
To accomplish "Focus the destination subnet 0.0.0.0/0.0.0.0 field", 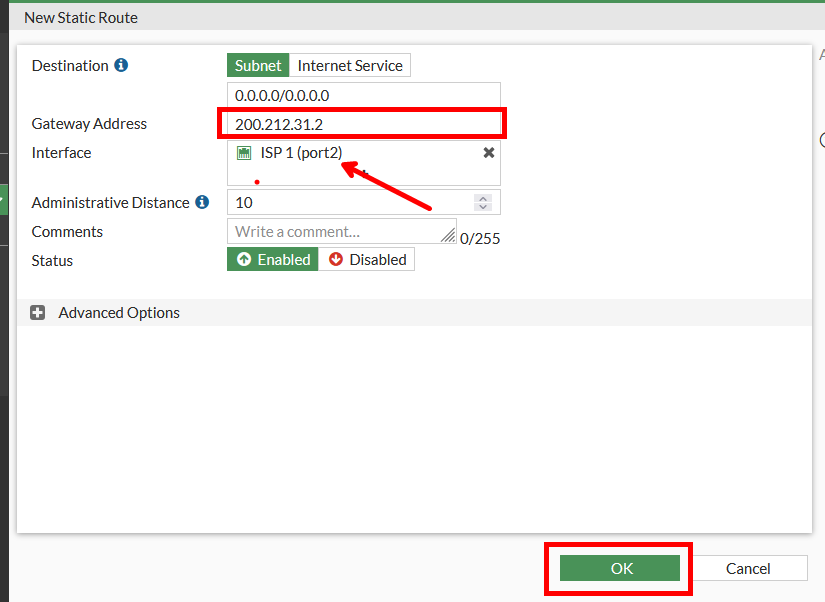I will tap(363, 96).
